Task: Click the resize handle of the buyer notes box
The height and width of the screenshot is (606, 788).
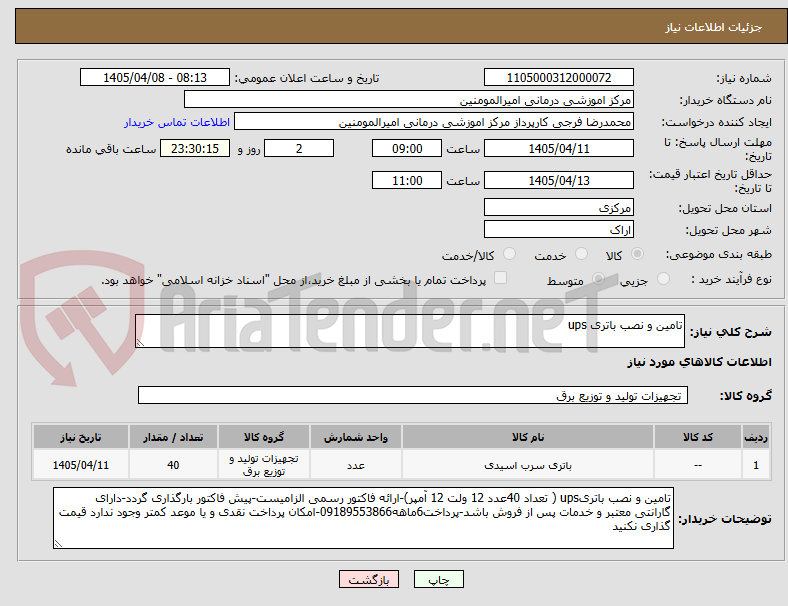Action: click(58, 543)
